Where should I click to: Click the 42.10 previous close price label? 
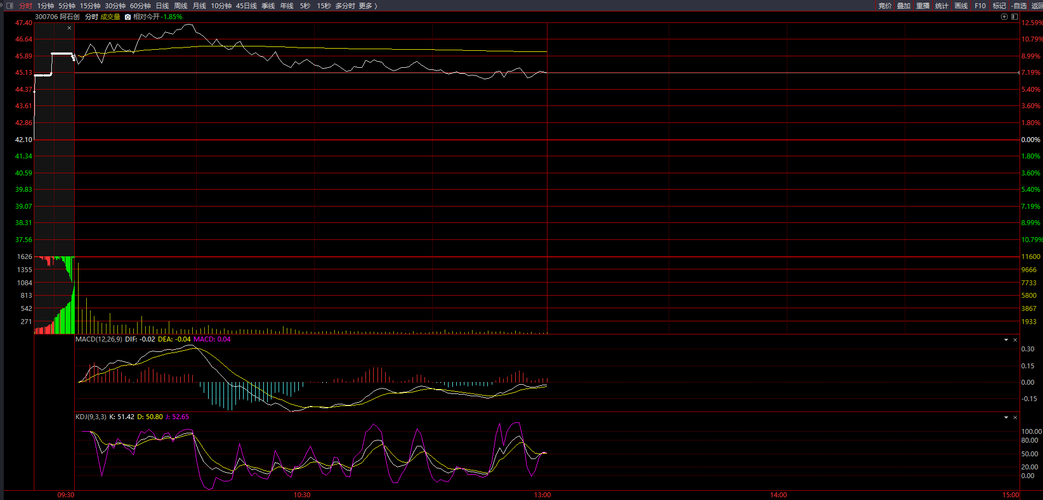click(23, 140)
